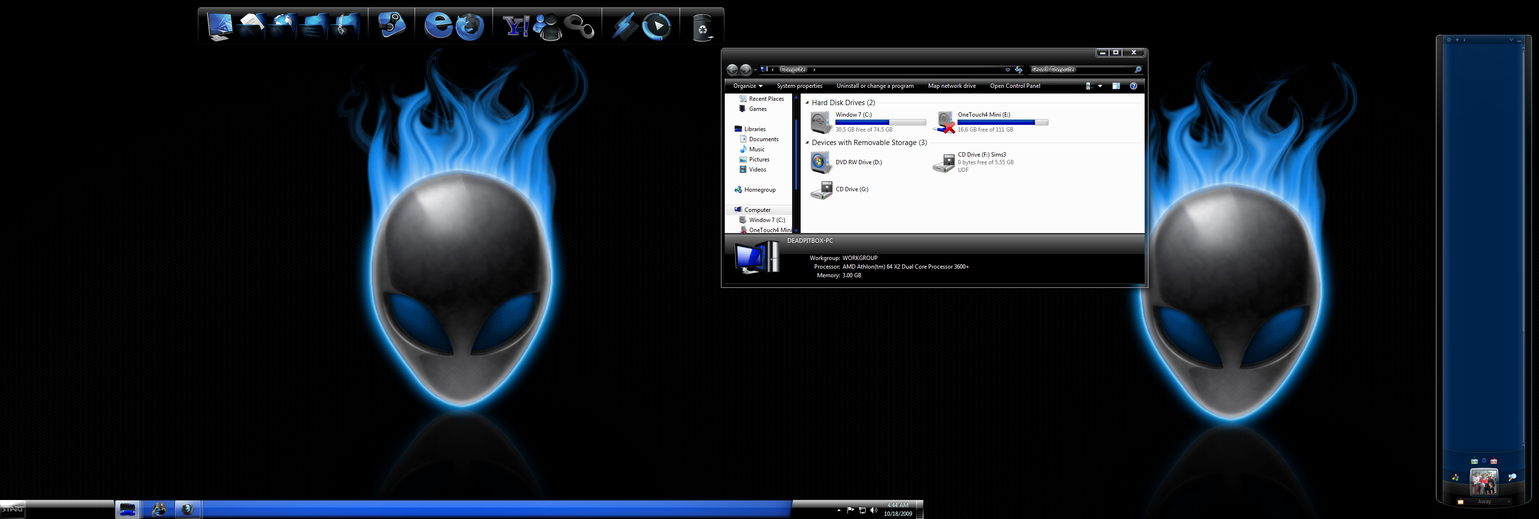The width and height of the screenshot is (1539, 519).
Task: Click Show desktop button at taskbar end
Action: [x=920, y=509]
